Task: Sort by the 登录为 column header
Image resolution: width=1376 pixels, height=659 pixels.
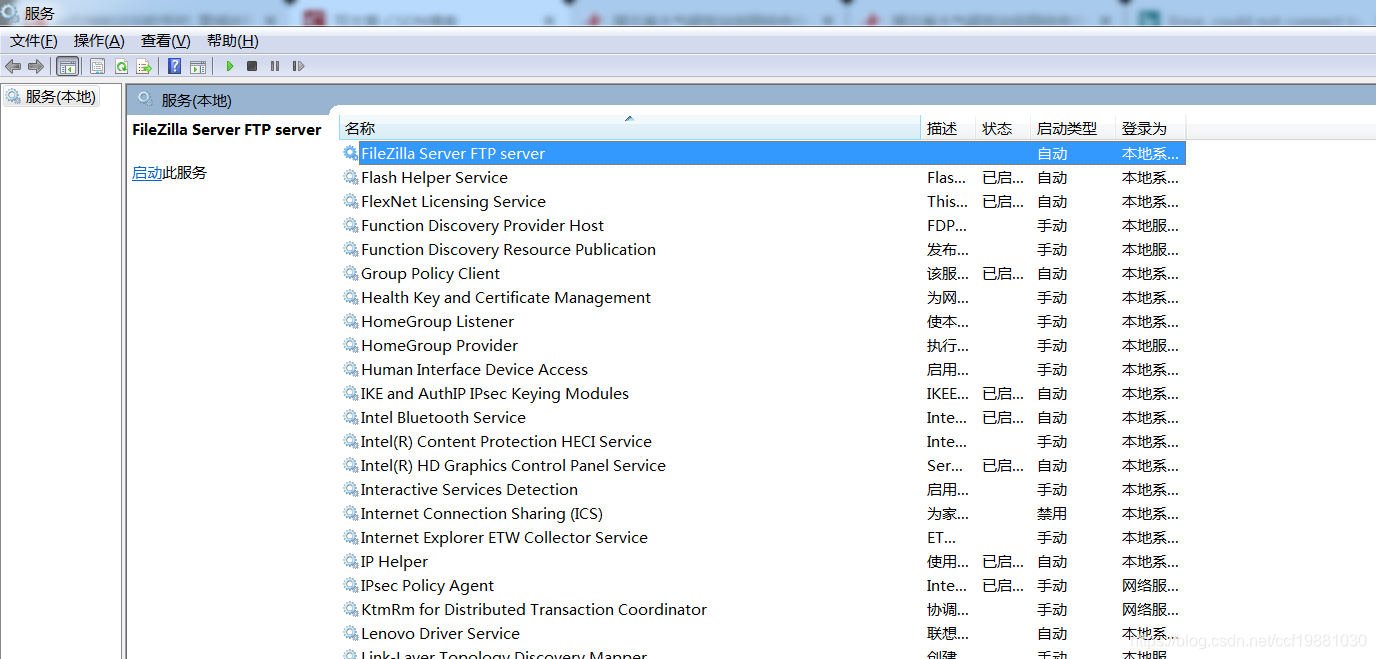Action: [x=1150, y=128]
